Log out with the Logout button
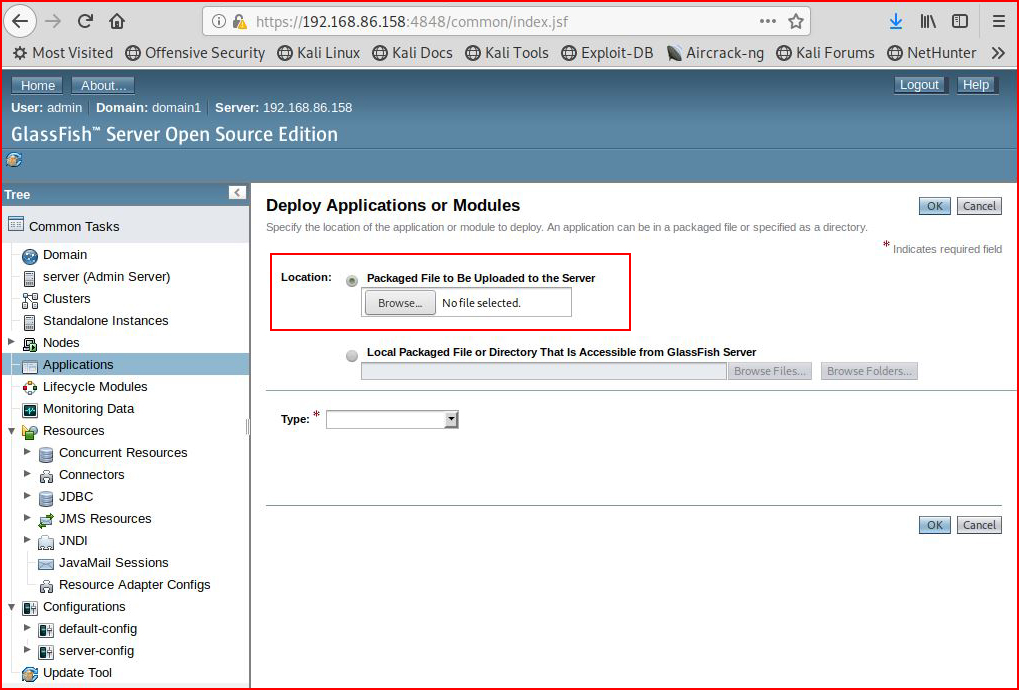This screenshot has height=690, width=1019. click(919, 84)
